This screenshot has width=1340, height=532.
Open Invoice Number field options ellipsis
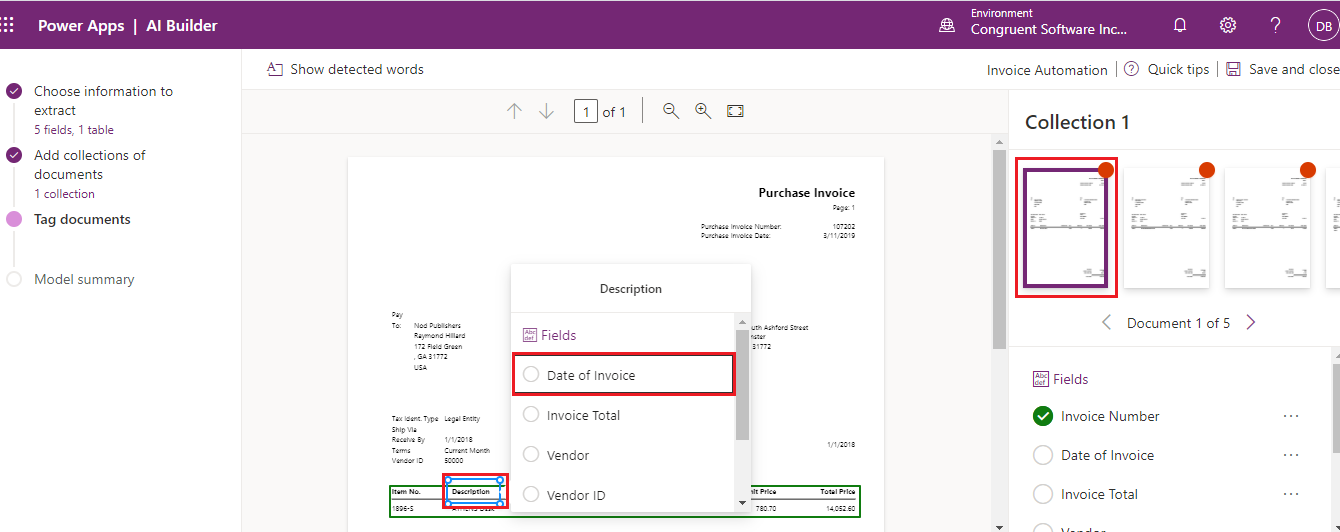tap(1290, 416)
